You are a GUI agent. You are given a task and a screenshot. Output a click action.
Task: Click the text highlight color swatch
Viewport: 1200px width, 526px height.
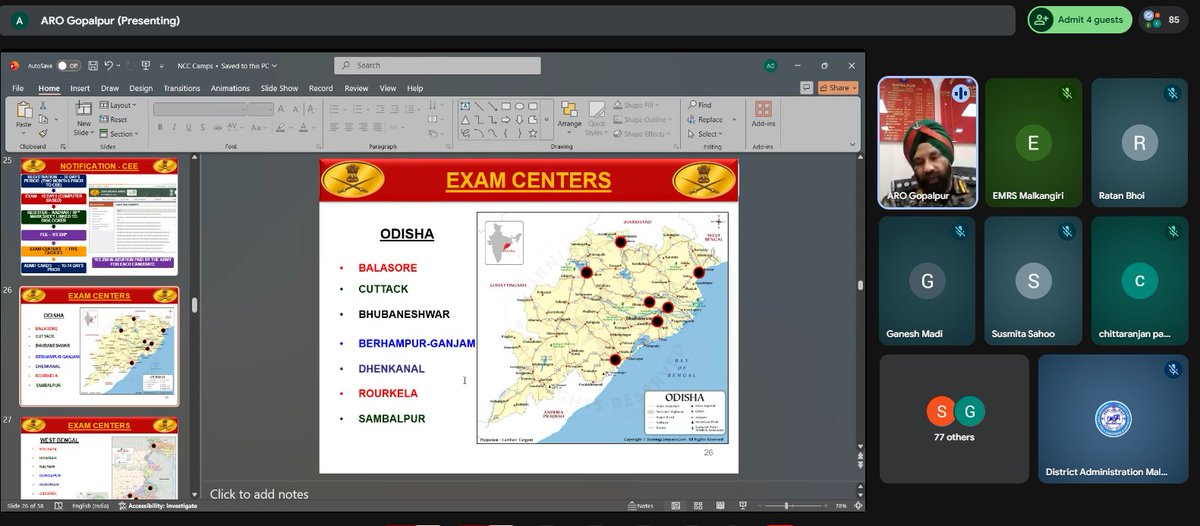point(280,127)
